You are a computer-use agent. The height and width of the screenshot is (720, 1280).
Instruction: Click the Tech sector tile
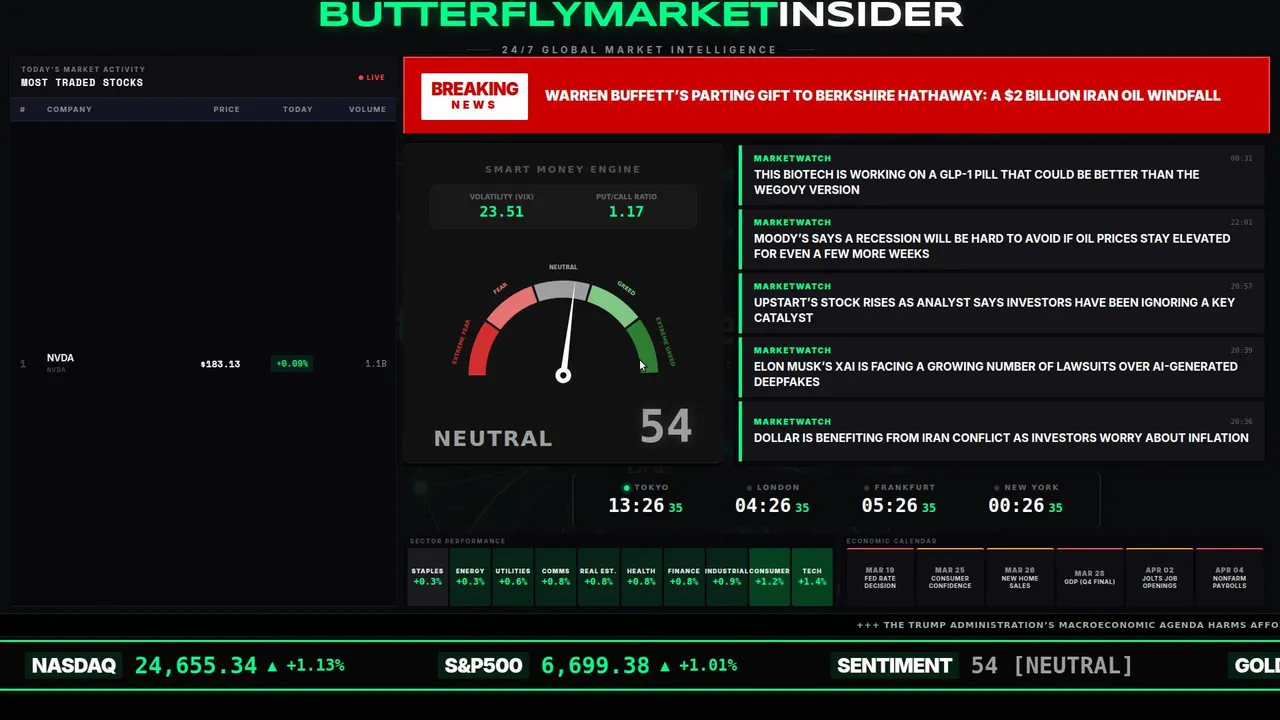coord(812,577)
